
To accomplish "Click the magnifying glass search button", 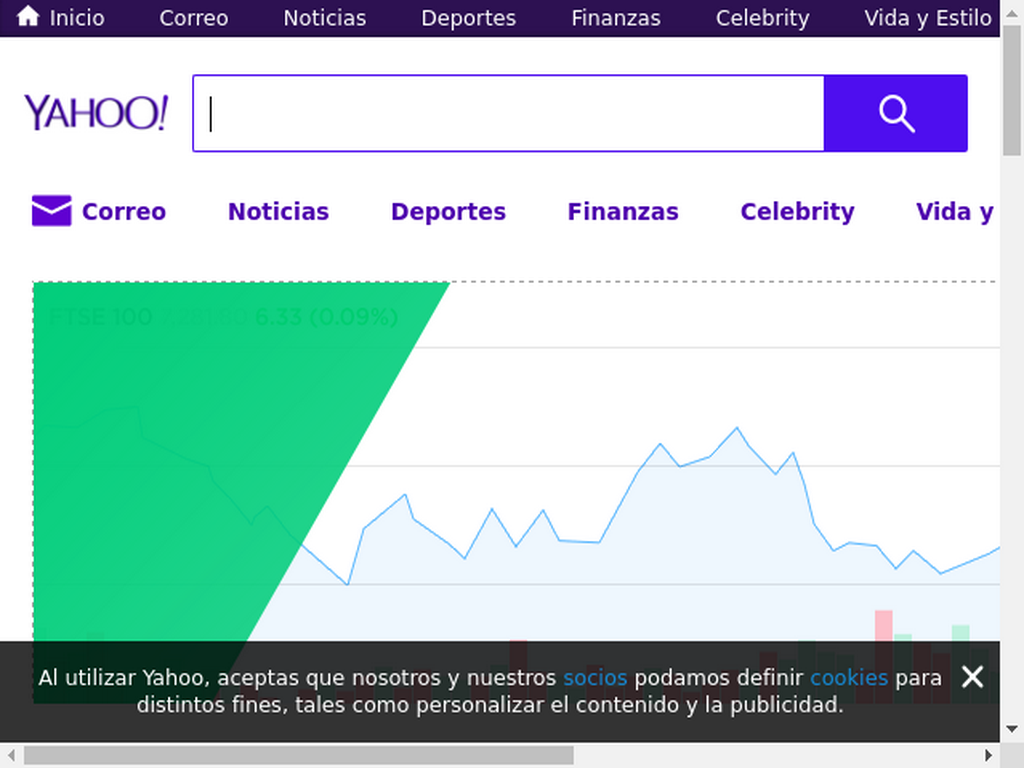I will pos(895,113).
